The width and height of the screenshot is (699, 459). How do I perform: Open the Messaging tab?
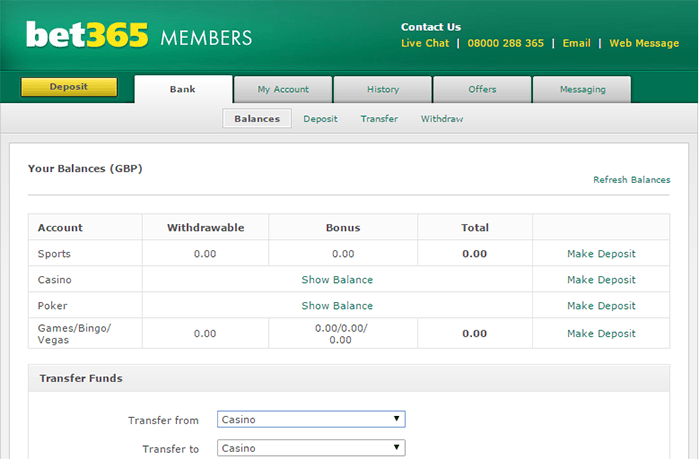click(582, 90)
